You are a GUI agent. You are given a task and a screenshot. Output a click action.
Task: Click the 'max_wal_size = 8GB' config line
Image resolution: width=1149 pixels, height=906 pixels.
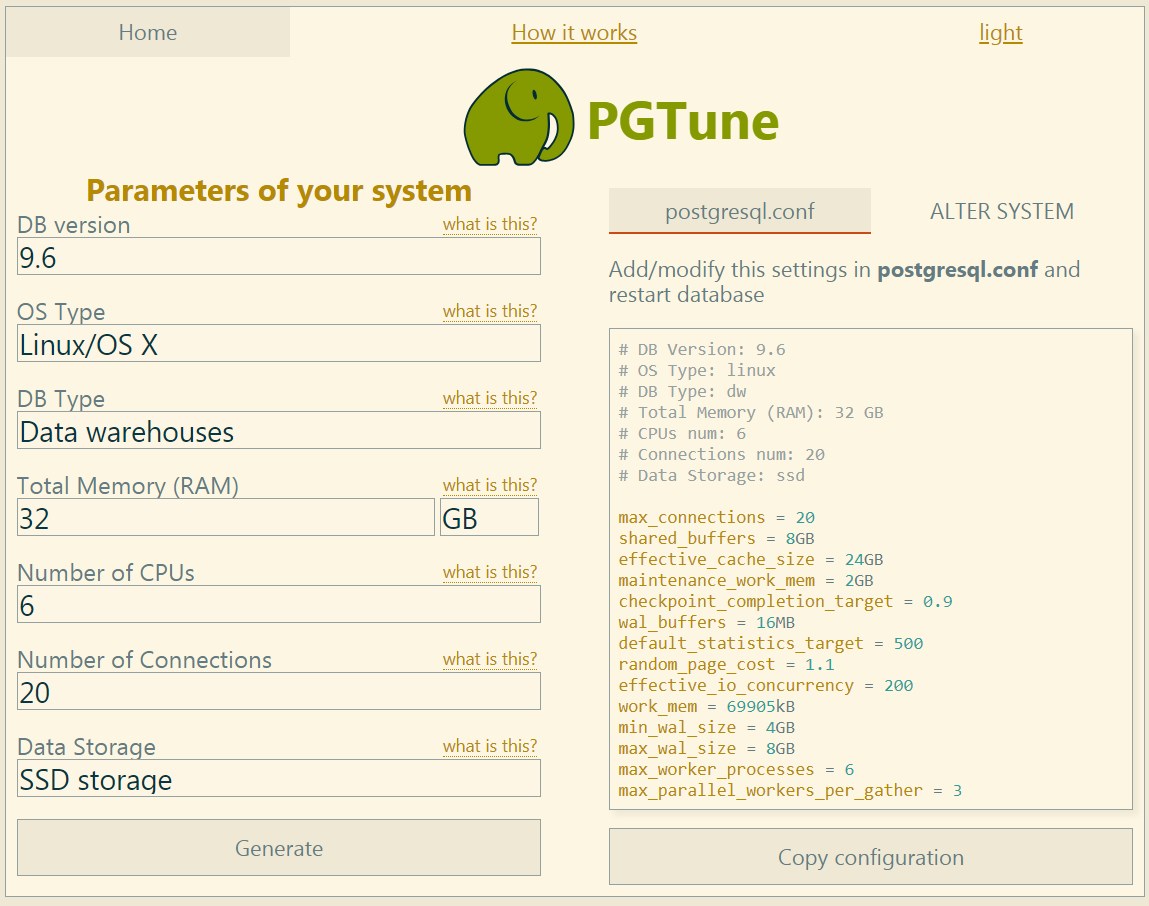(706, 748)
